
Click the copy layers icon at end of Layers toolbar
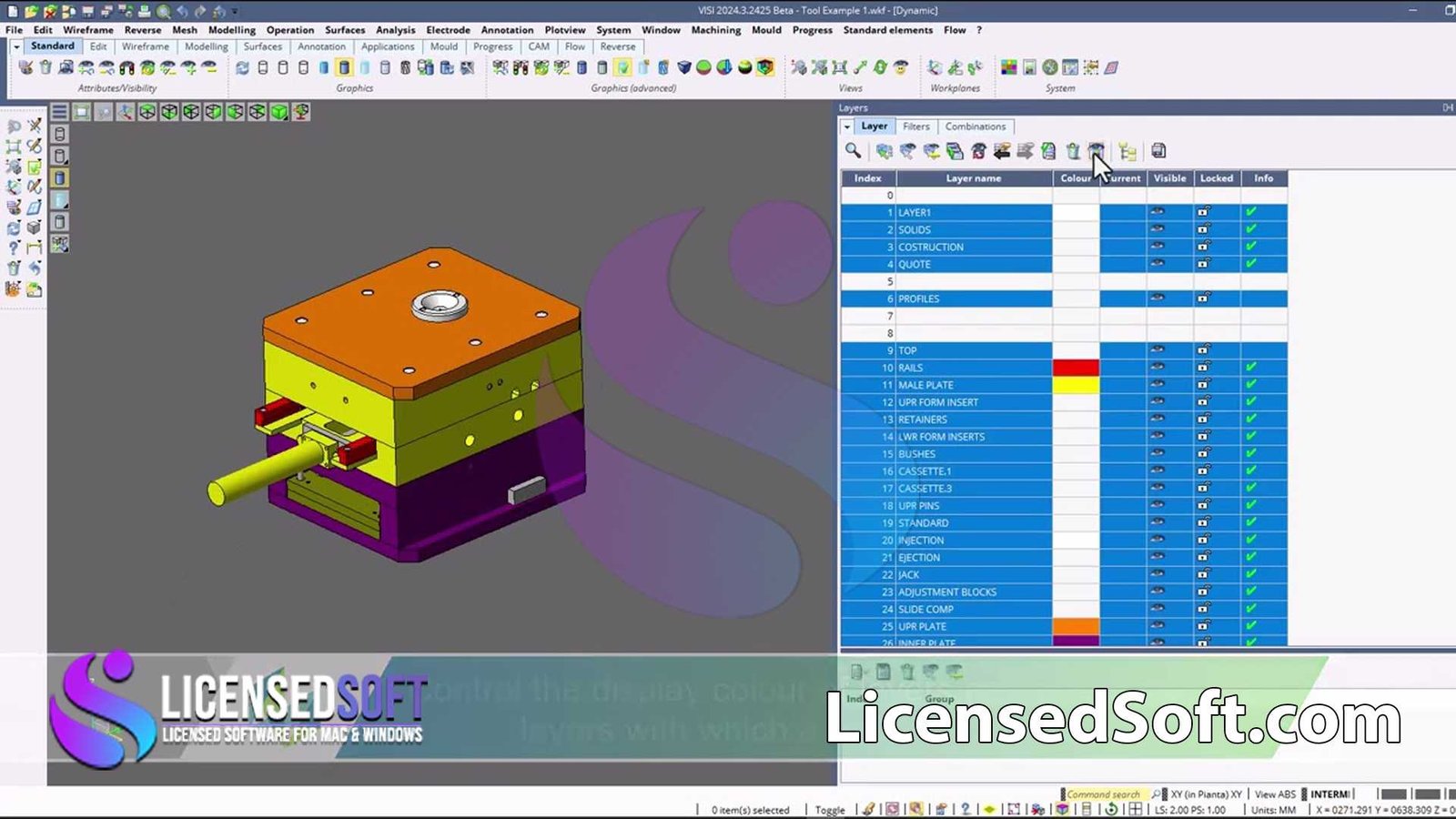(x=1158, y=151)
